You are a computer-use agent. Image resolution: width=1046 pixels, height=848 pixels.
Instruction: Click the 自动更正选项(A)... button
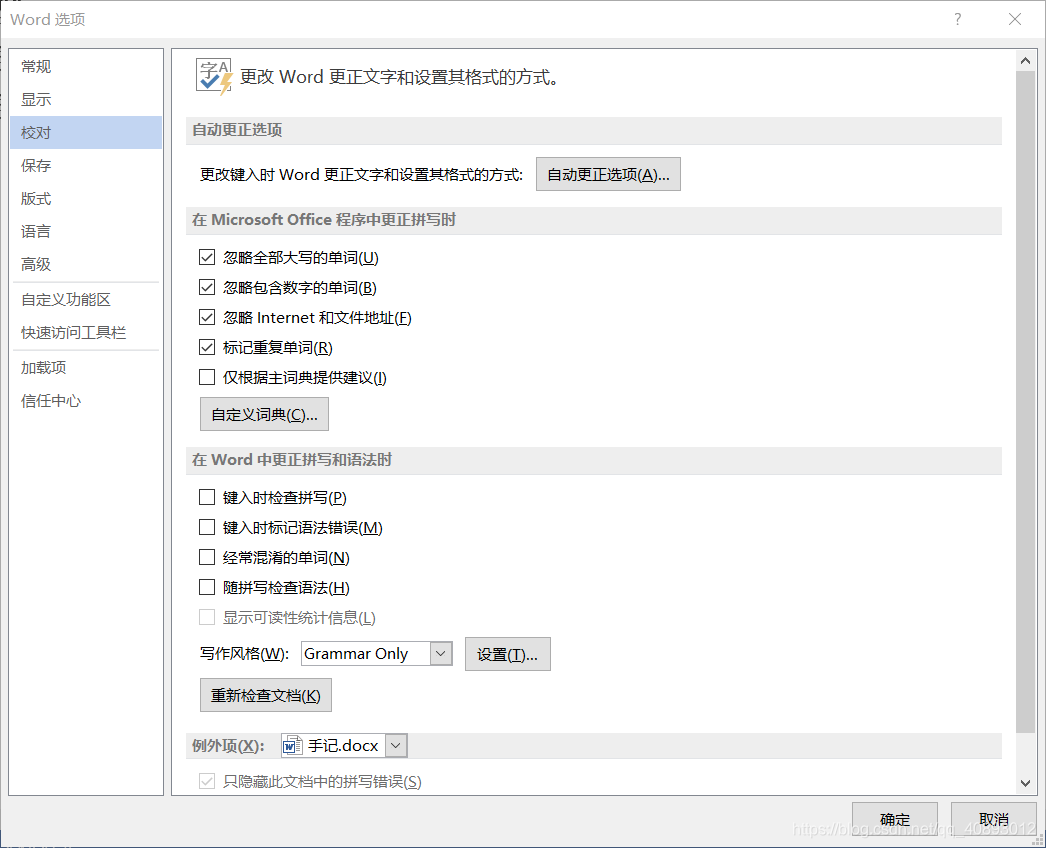point(608,174)
